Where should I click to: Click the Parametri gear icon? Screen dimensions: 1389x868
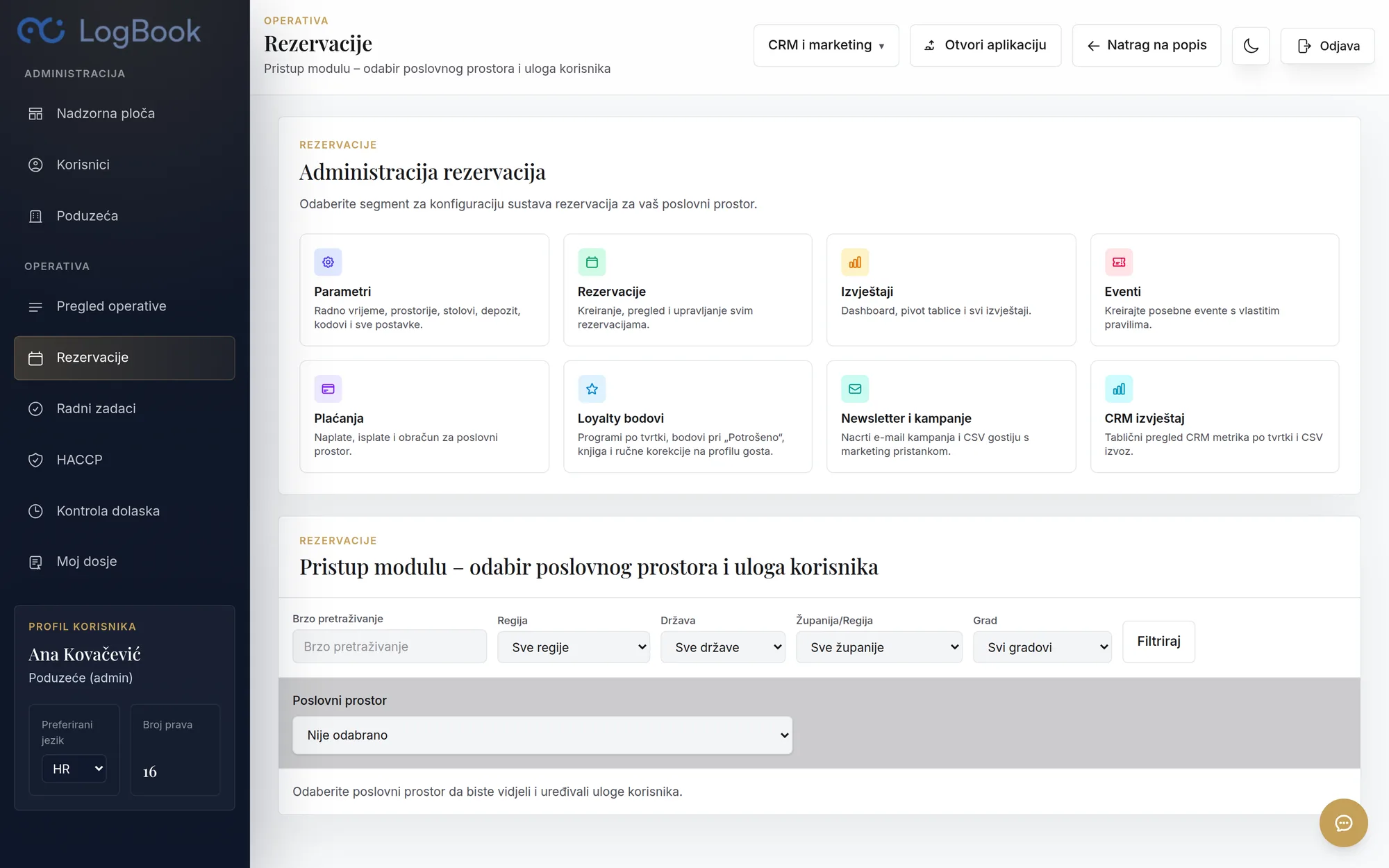(x=328, y=262)
